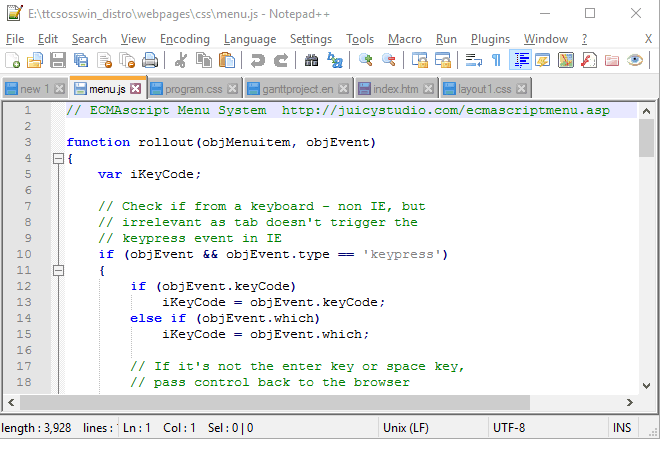Click the Print toolbar icon
This screenshot has width=660, height=469.
point(150,61)
